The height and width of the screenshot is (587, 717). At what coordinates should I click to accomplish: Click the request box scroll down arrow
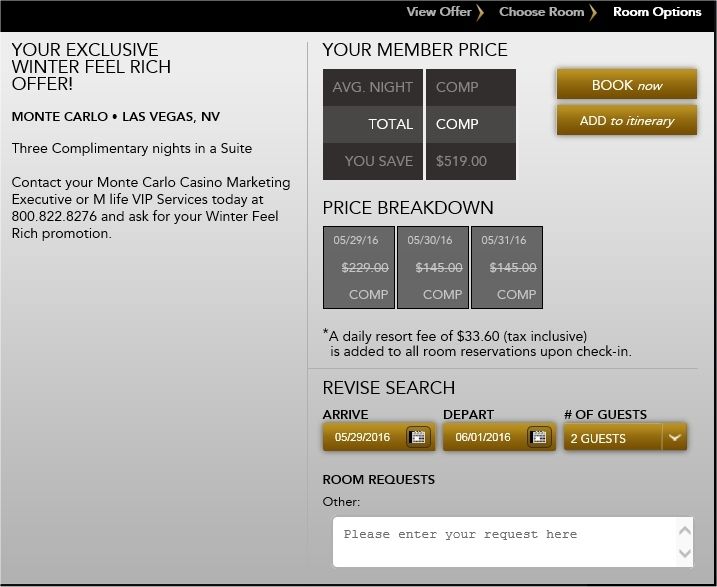tap(685, 553)
